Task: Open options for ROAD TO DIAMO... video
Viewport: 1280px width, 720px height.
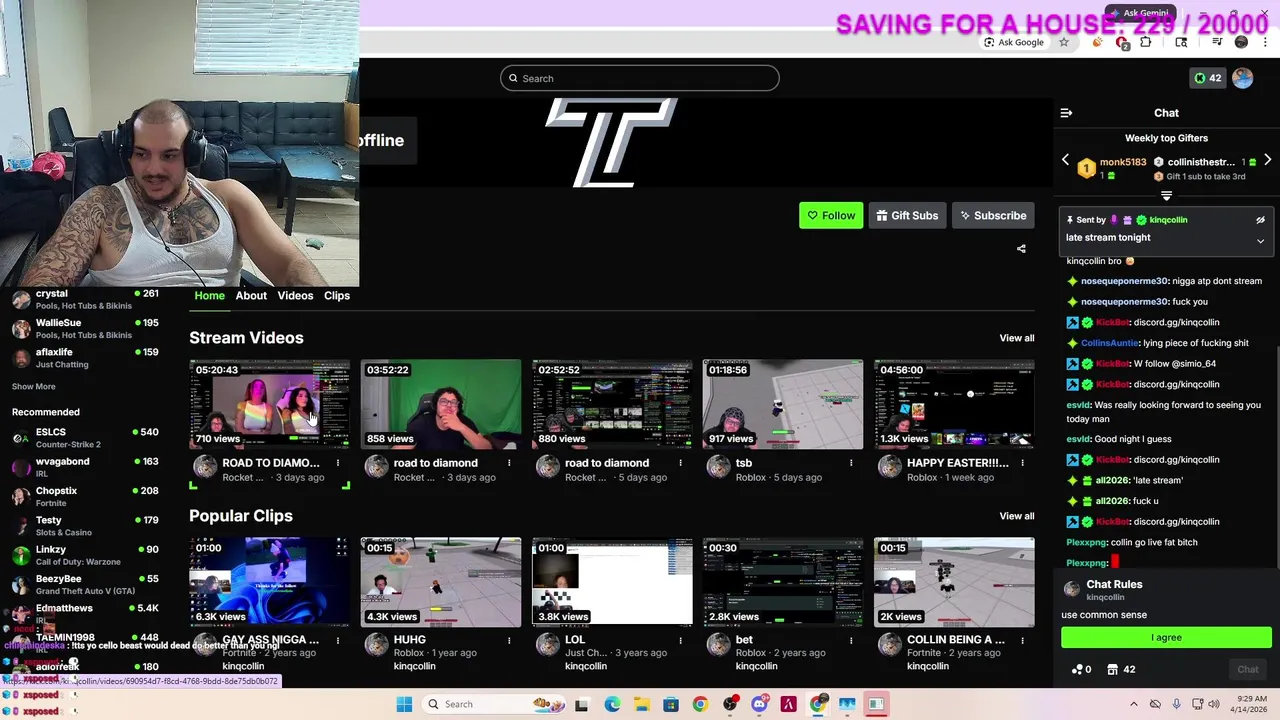Action: (x=338, y=463)
